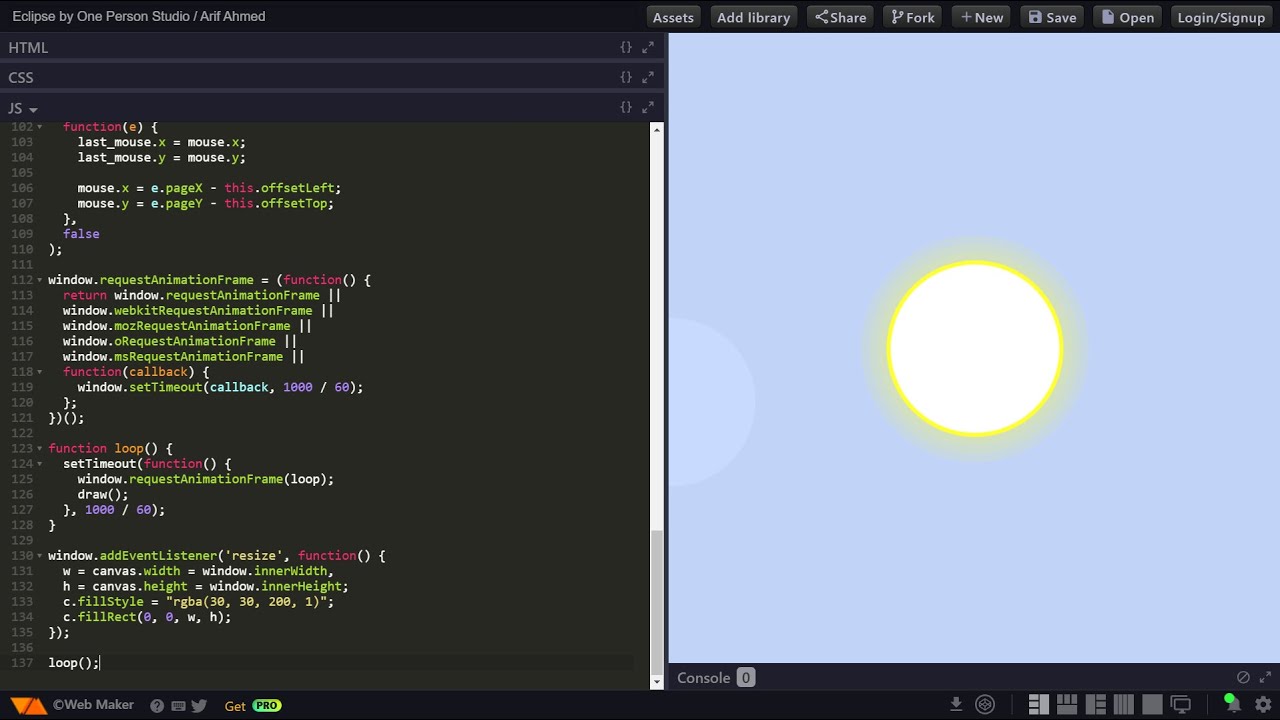Save the creation with Save button

(1052, 17)
